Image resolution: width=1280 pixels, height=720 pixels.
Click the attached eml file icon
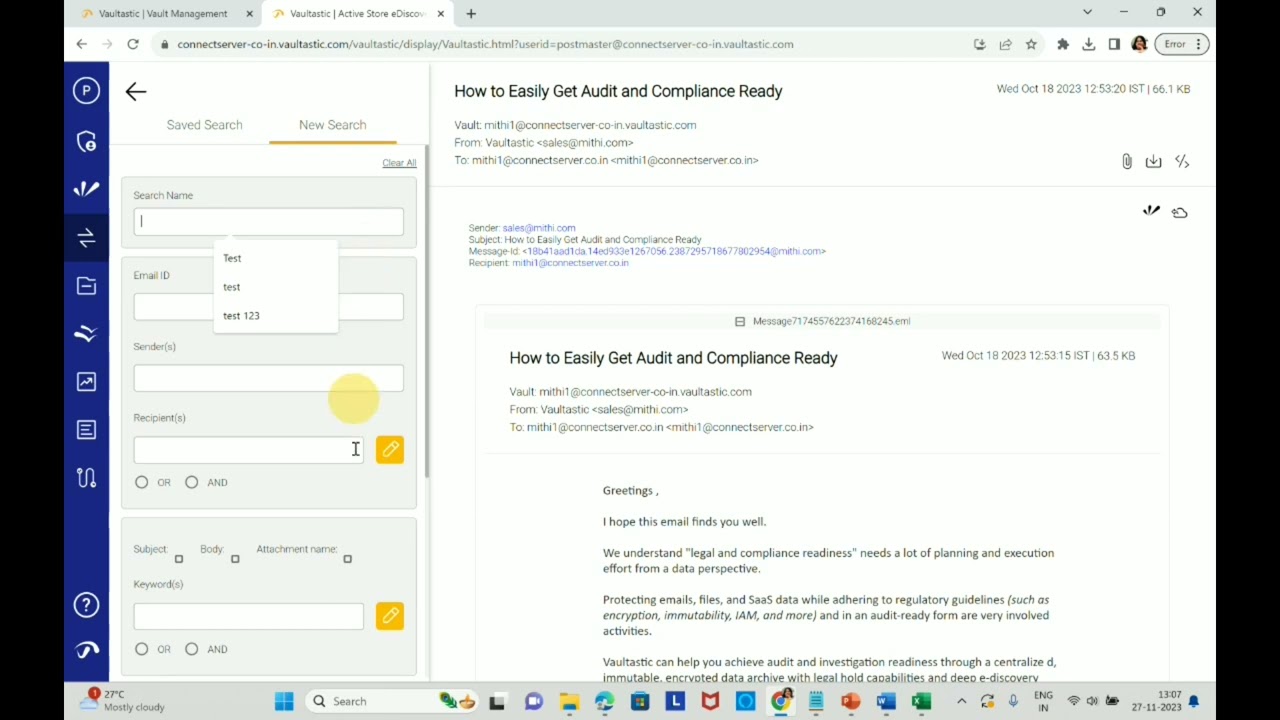740,321
